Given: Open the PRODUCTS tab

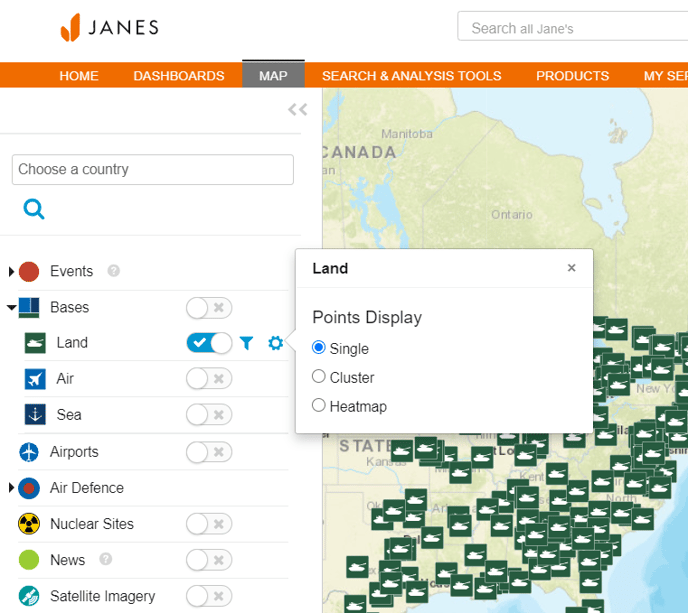Looking at the screenshot, I should pyautogui.click(x=573, y=76).
